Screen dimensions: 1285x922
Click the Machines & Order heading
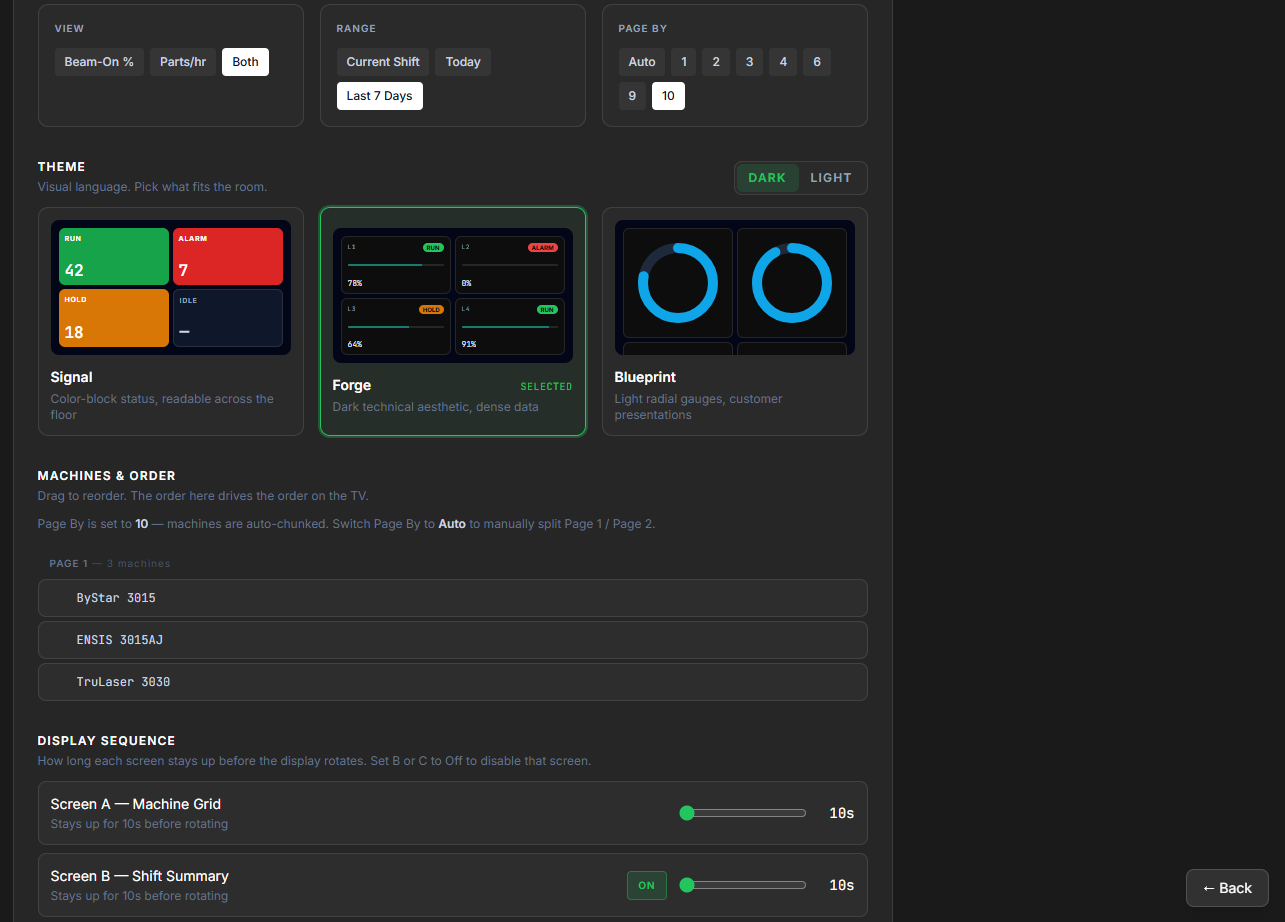[107, 476]
